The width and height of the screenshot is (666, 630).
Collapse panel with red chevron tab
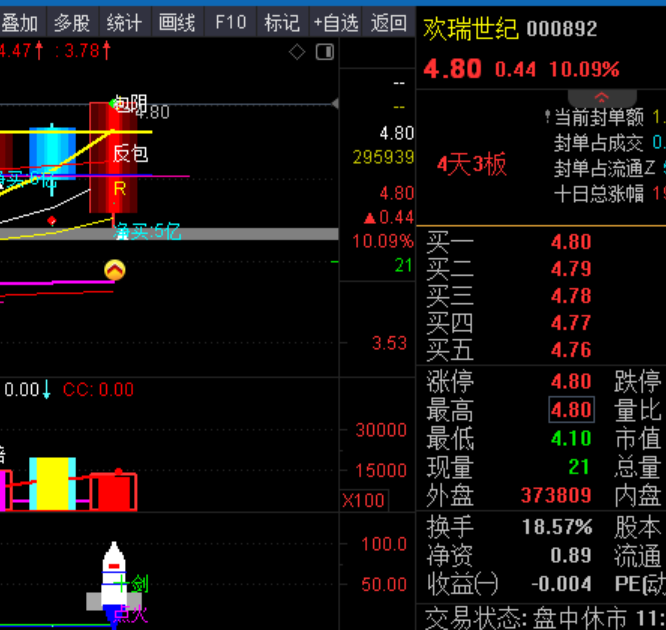pyautogui.click(x=602, y=98)
